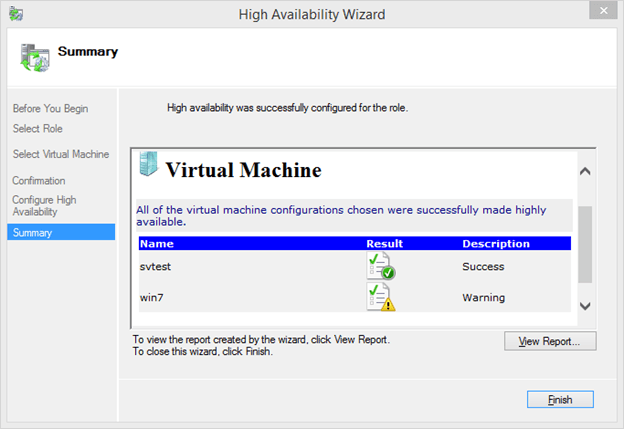Screen dimensions: 624x429
Task: Choose the Select Virtual Machine step
Action: click(x=61, y=154)
